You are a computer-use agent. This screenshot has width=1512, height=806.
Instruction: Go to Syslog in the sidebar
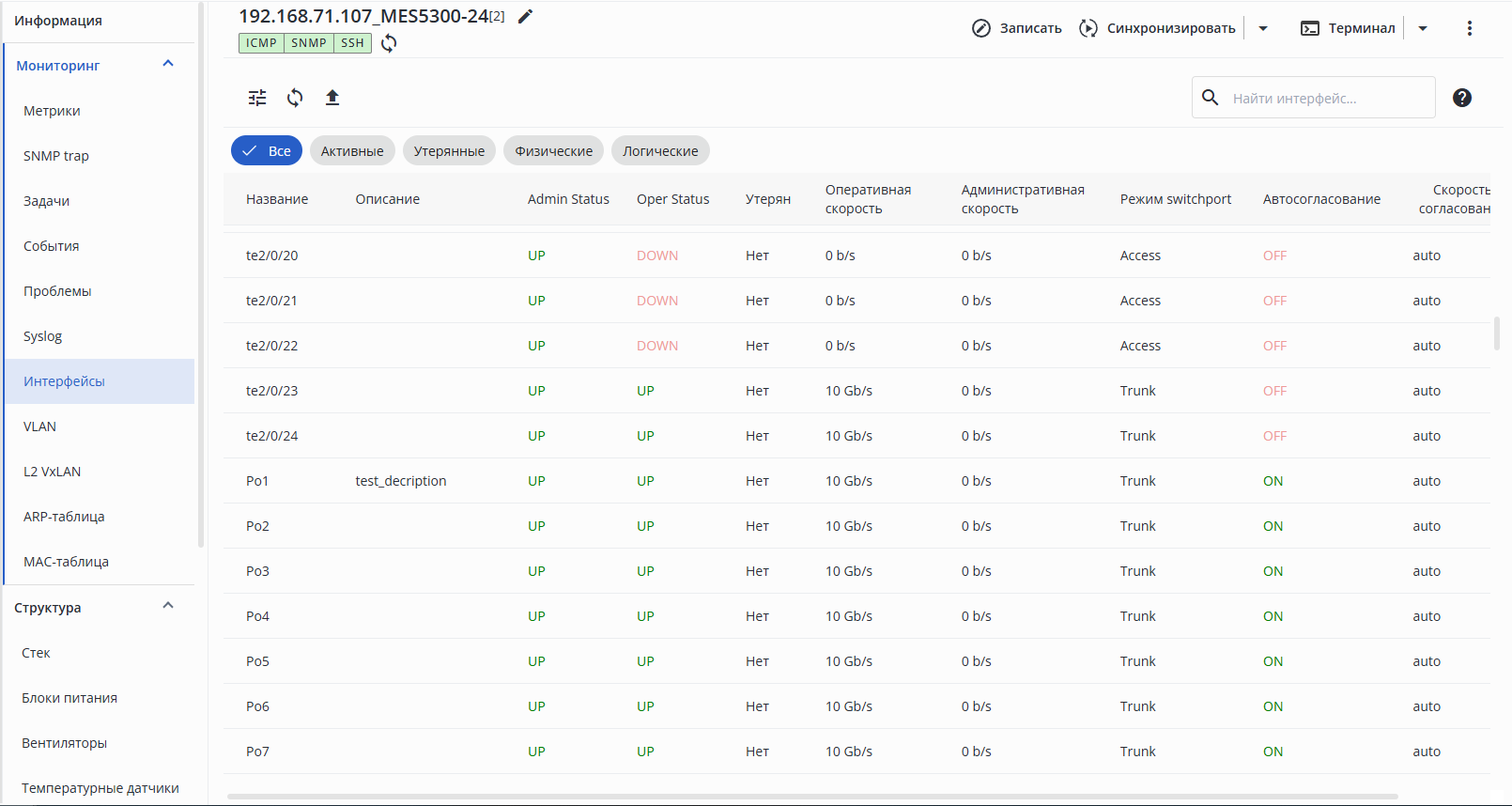coord(43,336)
